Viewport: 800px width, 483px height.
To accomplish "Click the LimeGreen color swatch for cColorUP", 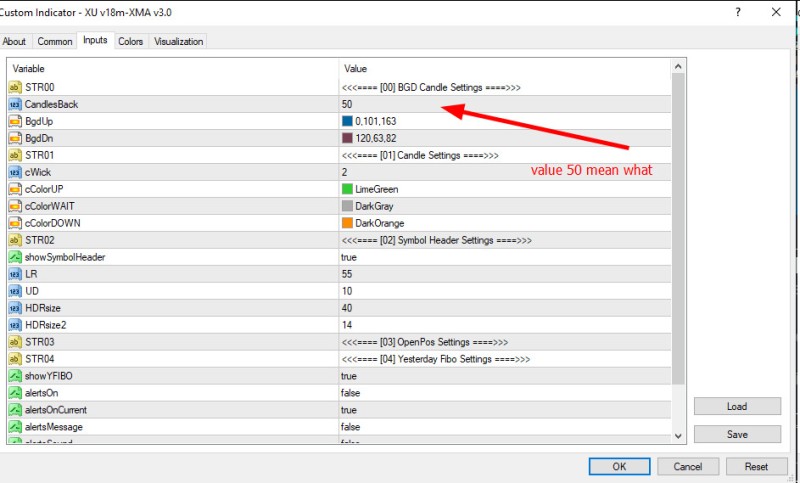I will click(x=347, y=189).
